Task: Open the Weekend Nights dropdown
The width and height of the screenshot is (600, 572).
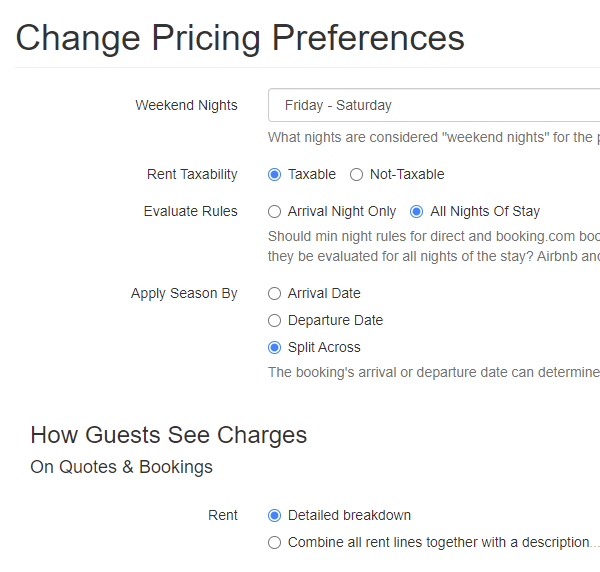Action: point(434,105)
